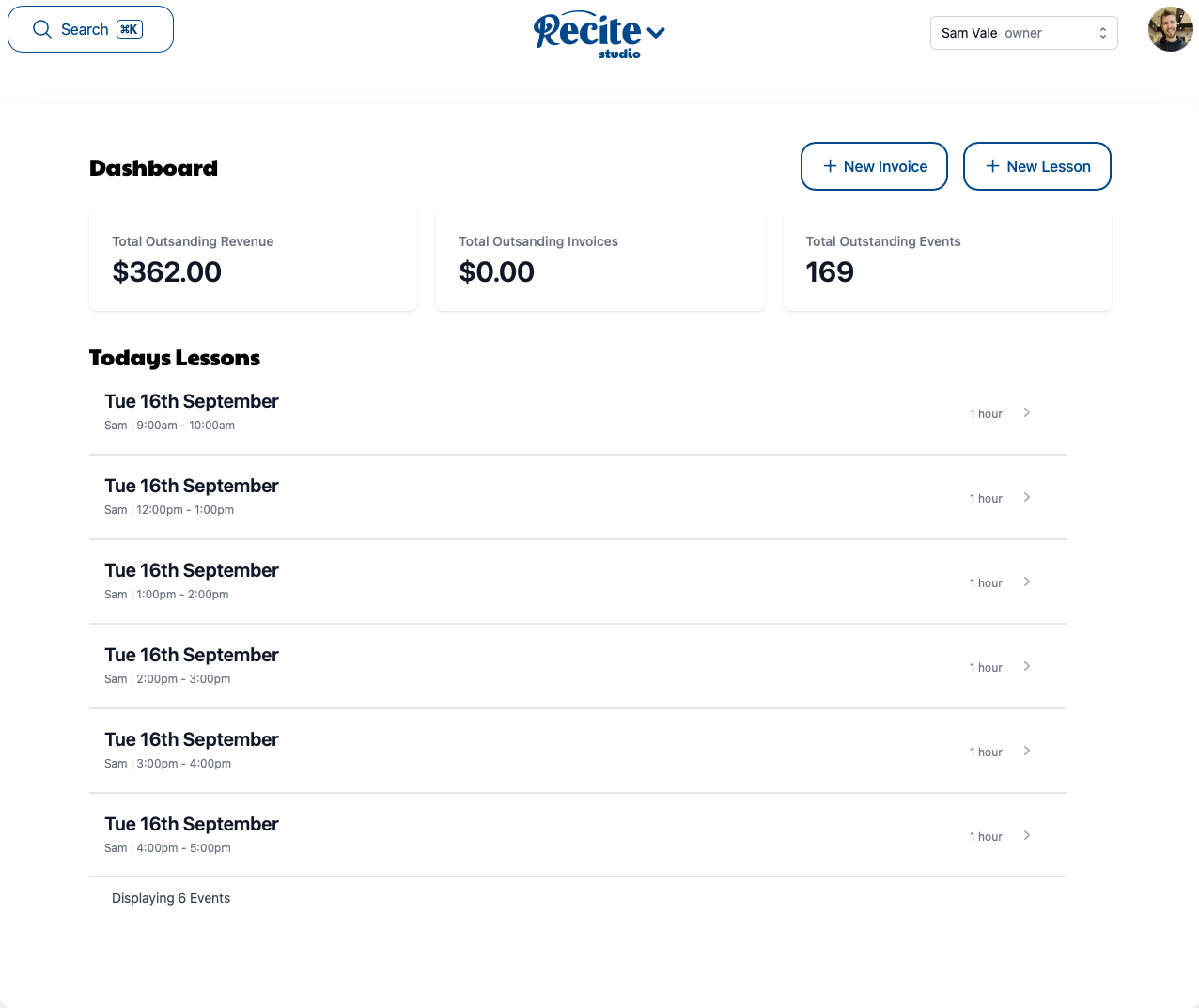The image size is (1199, 1008).
Task: Open the 9:00am - 10:00am lesson chevron
Action: pyautogui.click(x=1027, y=412)
